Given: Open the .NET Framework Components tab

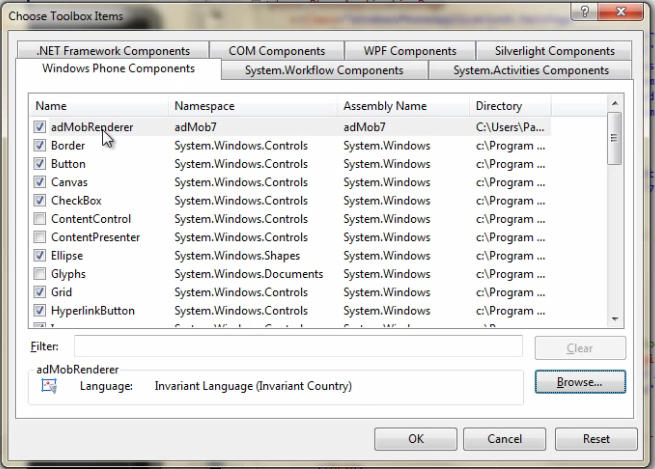Looking at the screenshot, I should tap(113, 51).
